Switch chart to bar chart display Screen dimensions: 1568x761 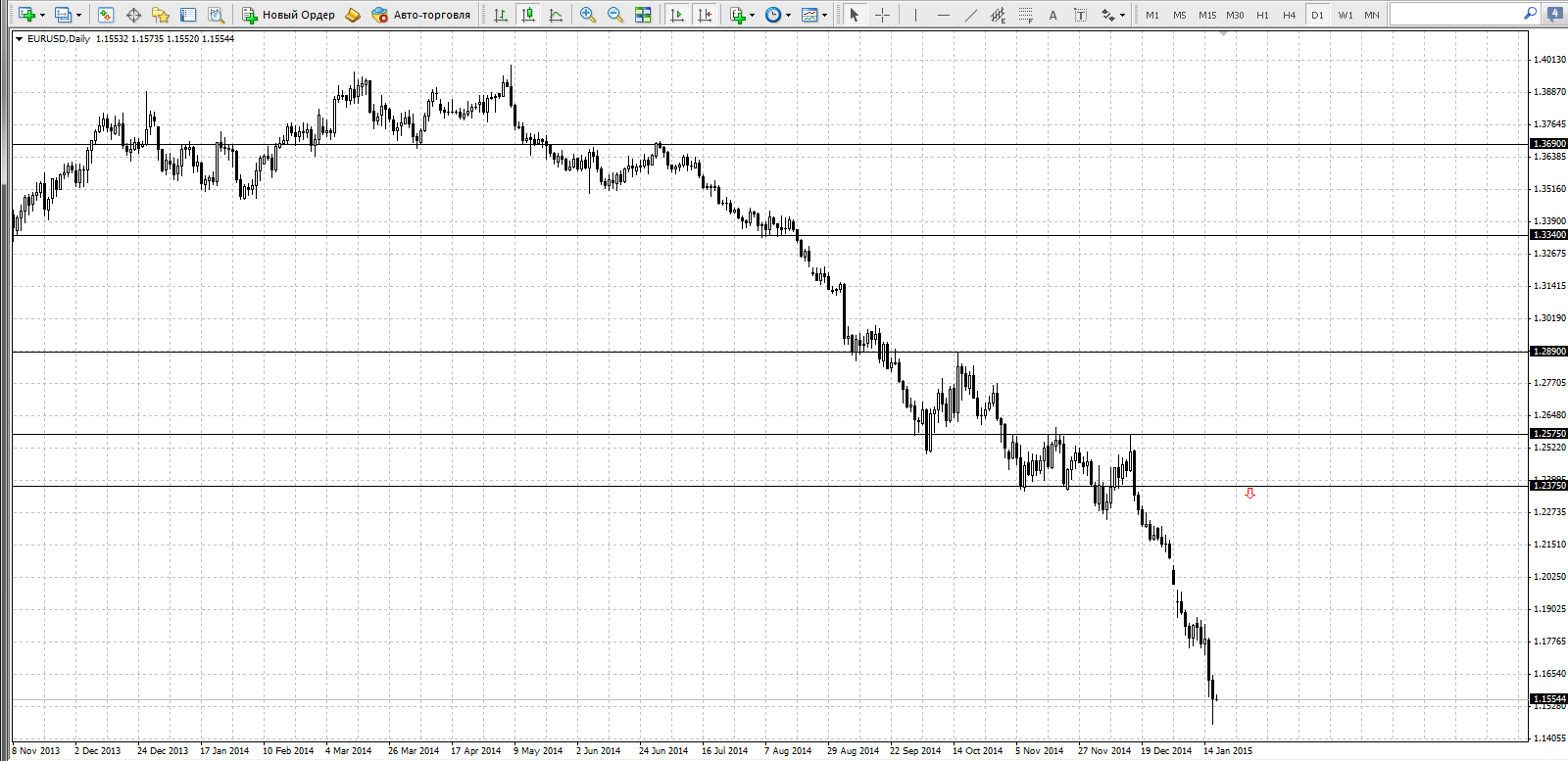(x=501, y=15)
